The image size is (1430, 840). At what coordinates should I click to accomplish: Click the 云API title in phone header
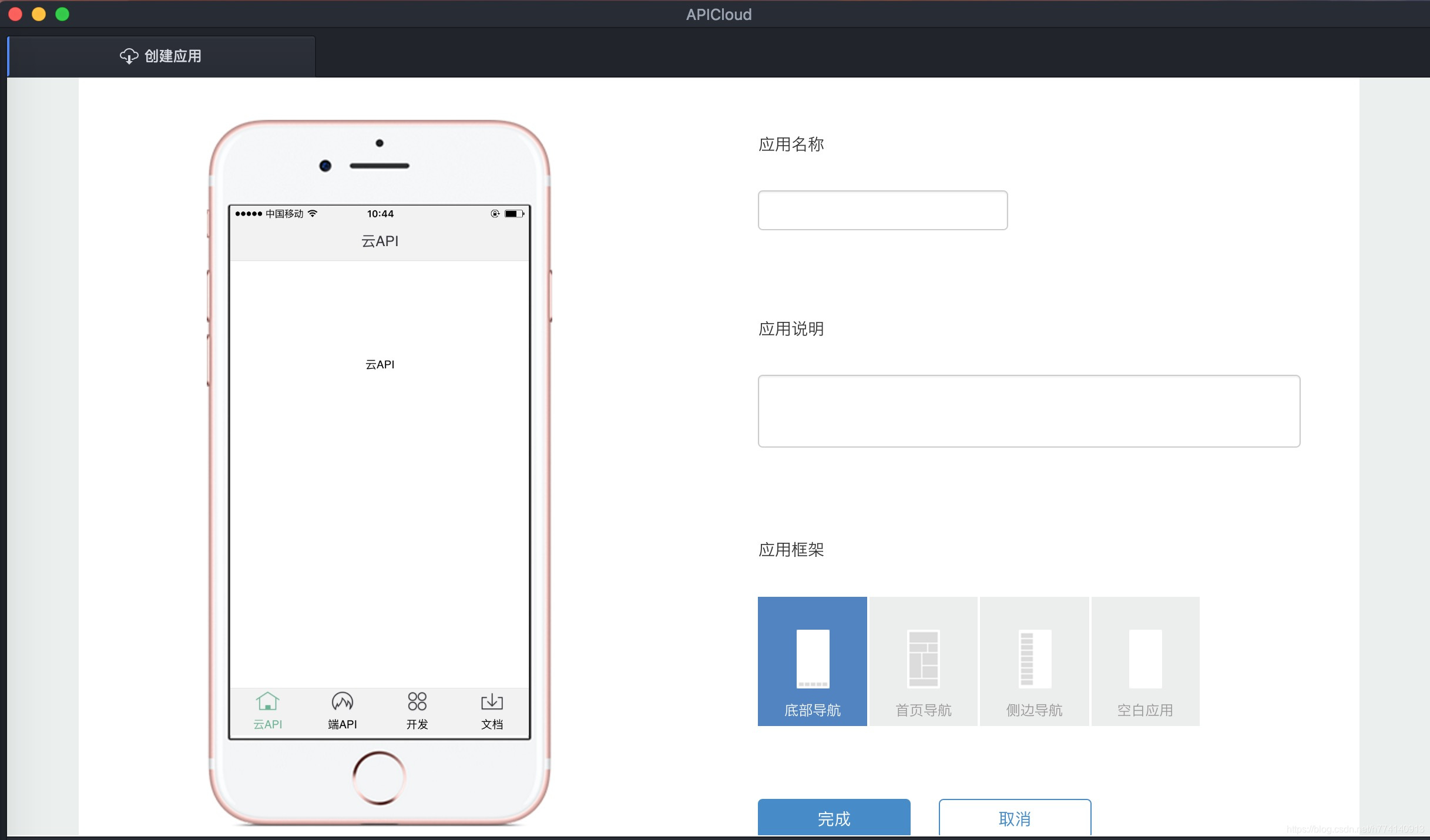coord(380,241)
